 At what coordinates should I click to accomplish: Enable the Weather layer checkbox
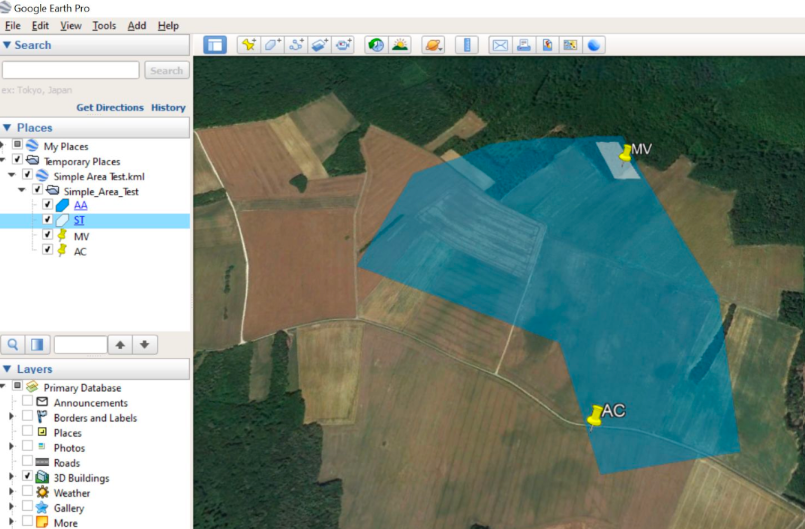point(28,492)
